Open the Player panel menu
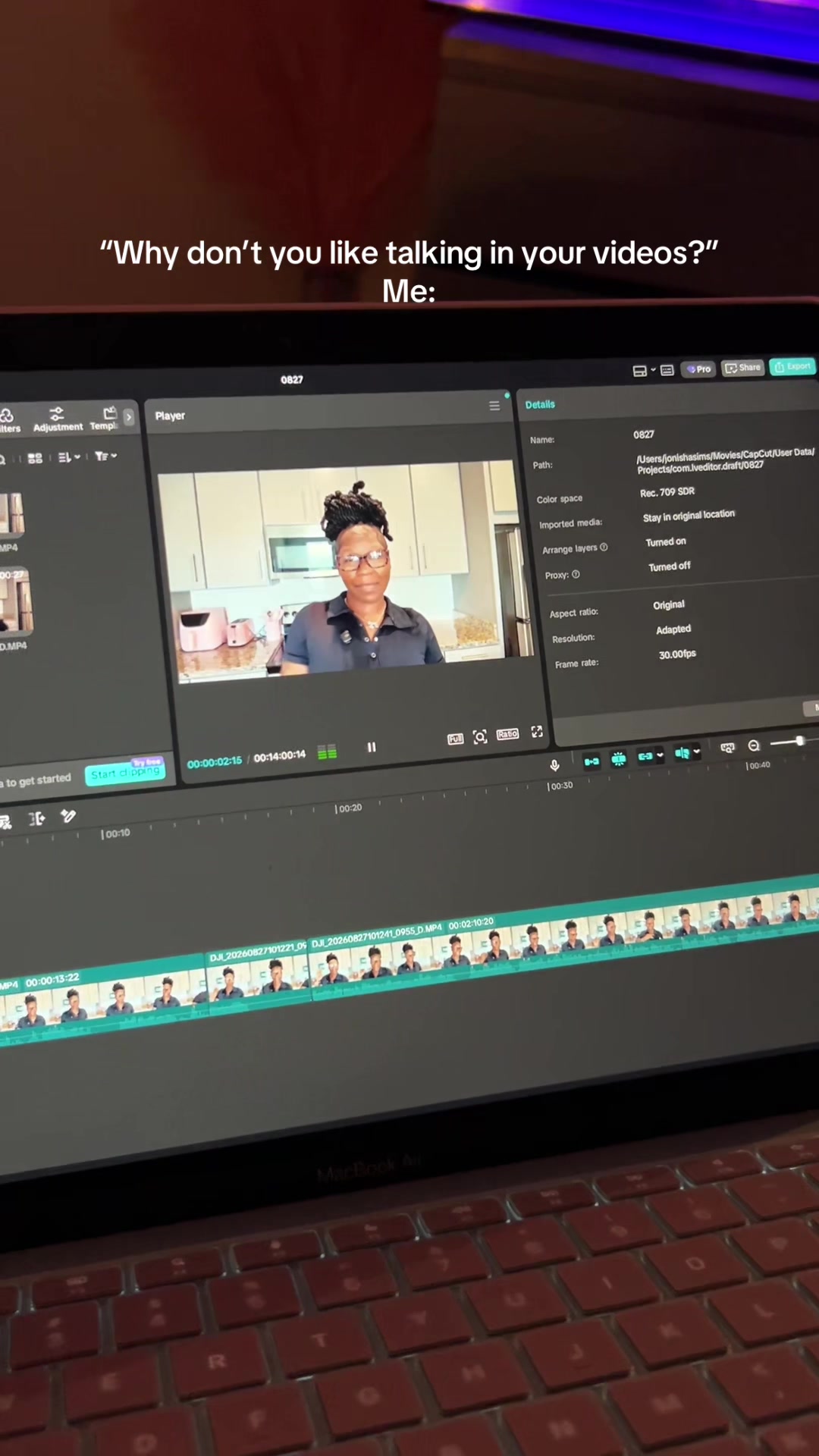819x1456 pixels. [x=494, y=406]
